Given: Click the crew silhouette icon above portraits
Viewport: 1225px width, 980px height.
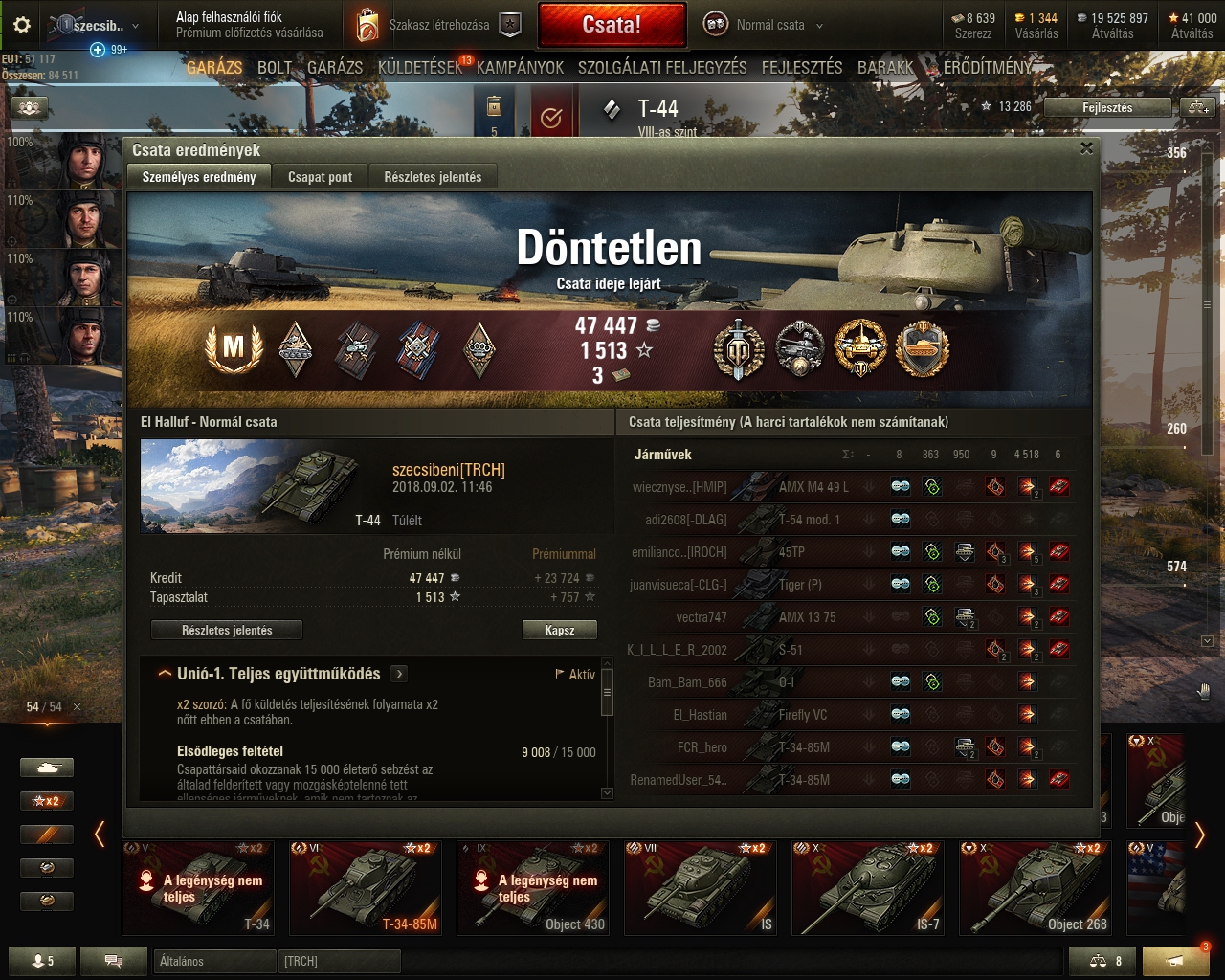Looking at the screenshot, I should click(29, 108).
